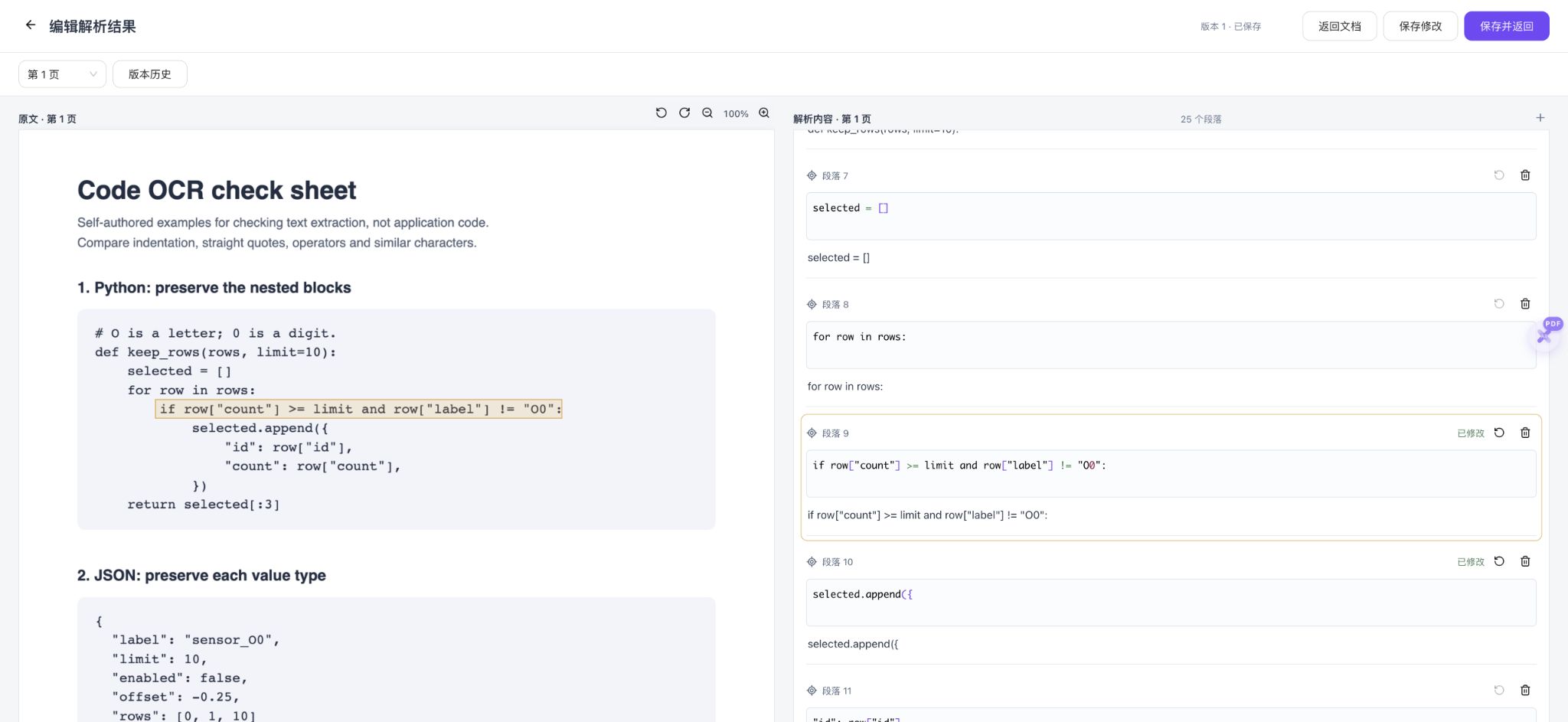Screen dimensions: 1568x722
Task: Open the 第 1 页 page dropdown
Action: (x=62, y=74)
